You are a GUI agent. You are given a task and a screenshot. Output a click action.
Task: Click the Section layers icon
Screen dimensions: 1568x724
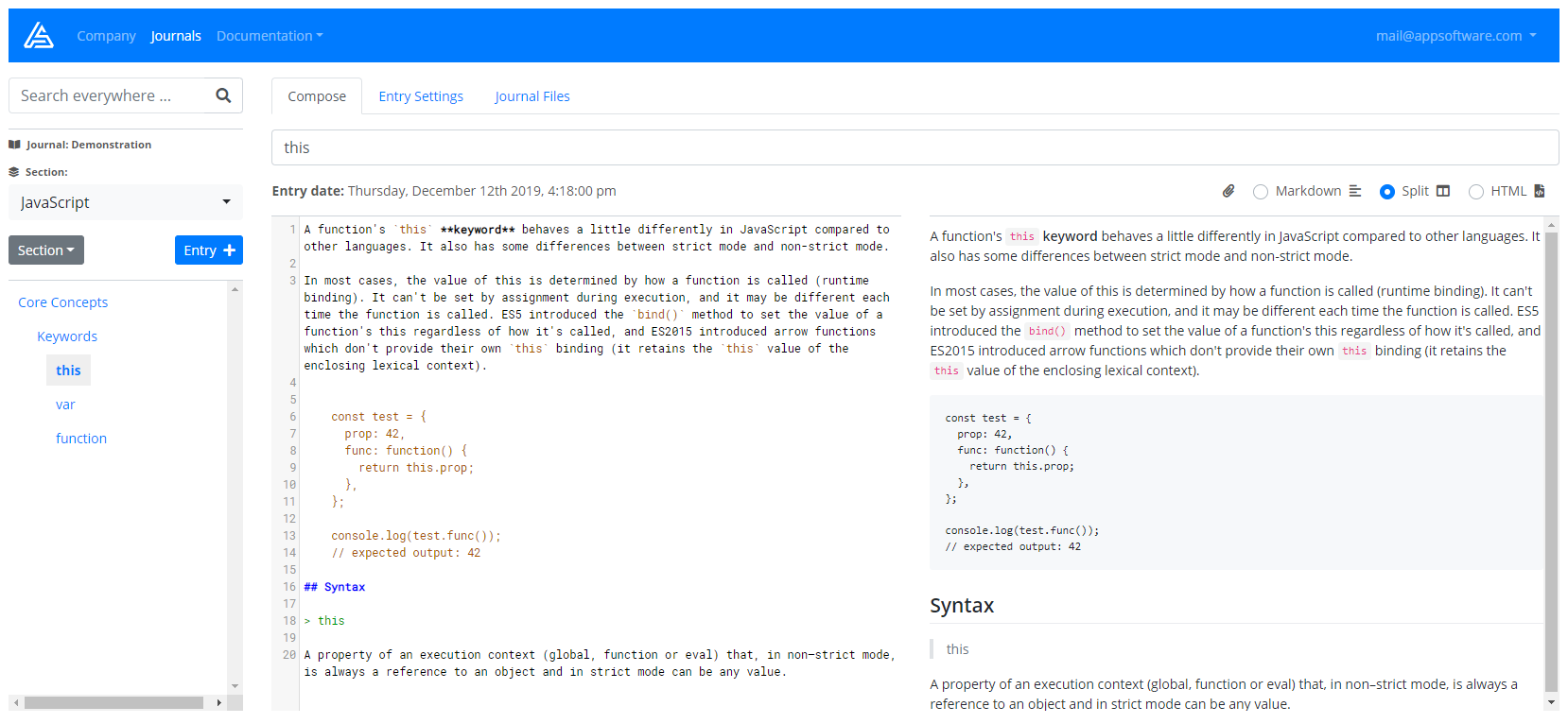click(14, 172)
